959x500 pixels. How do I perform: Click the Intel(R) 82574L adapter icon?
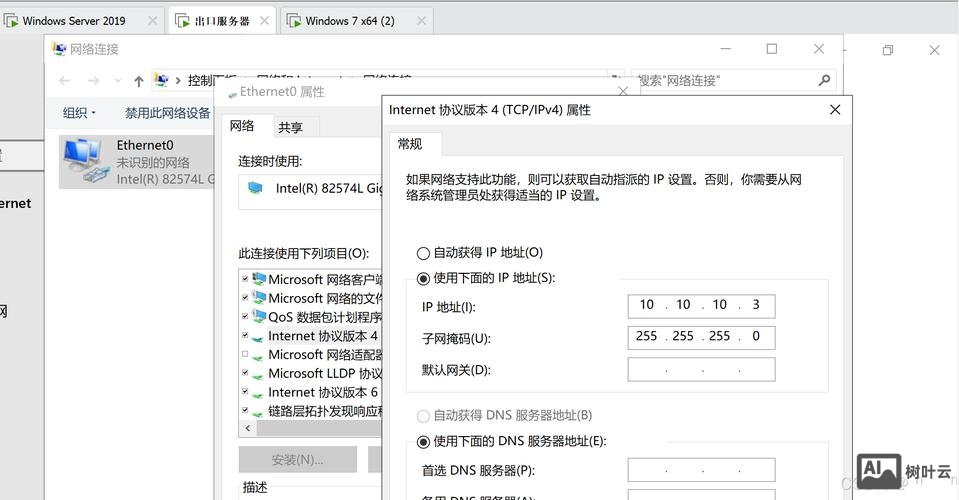255,188
